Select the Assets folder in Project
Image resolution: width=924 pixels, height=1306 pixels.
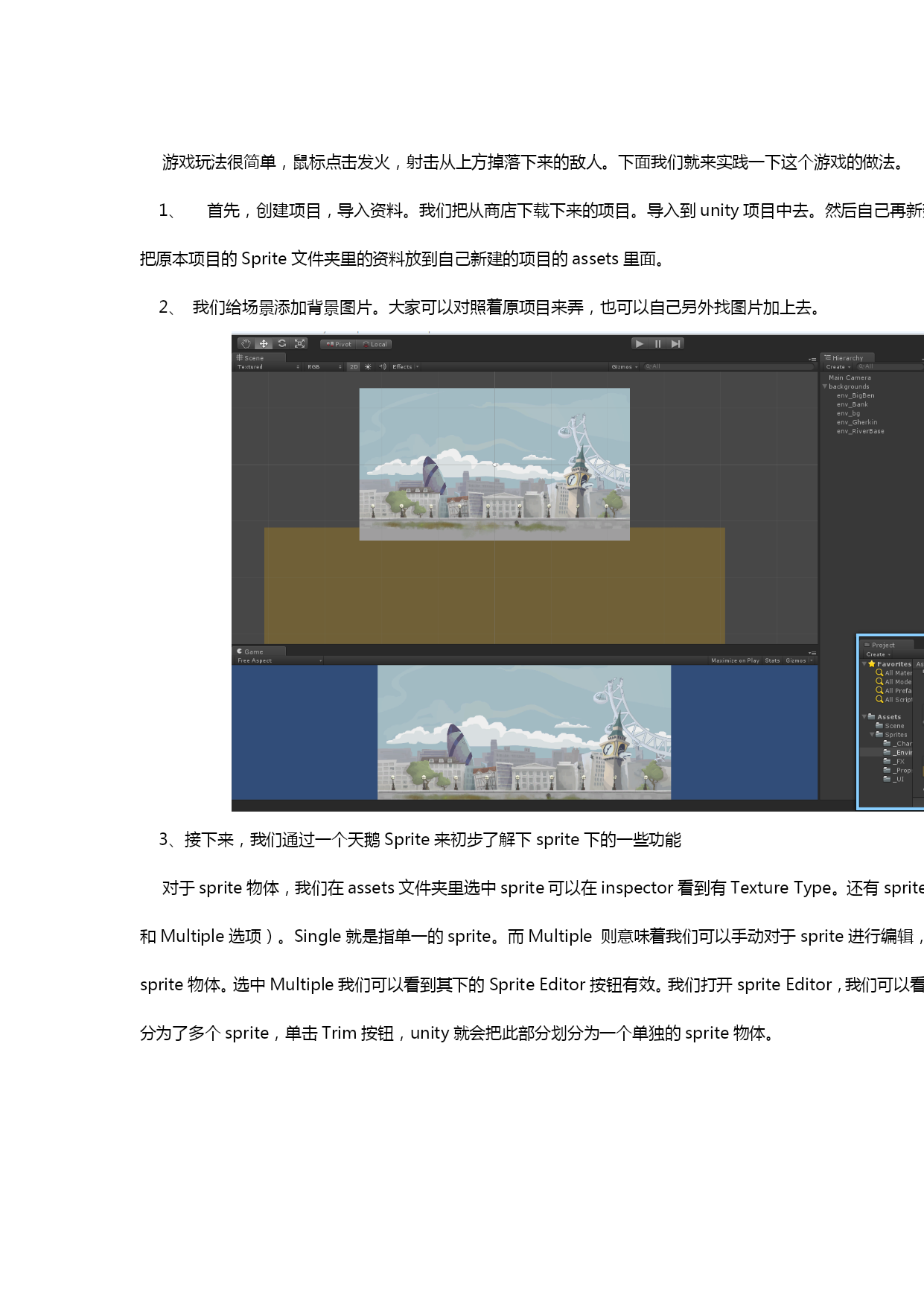[x=885, y=717]
